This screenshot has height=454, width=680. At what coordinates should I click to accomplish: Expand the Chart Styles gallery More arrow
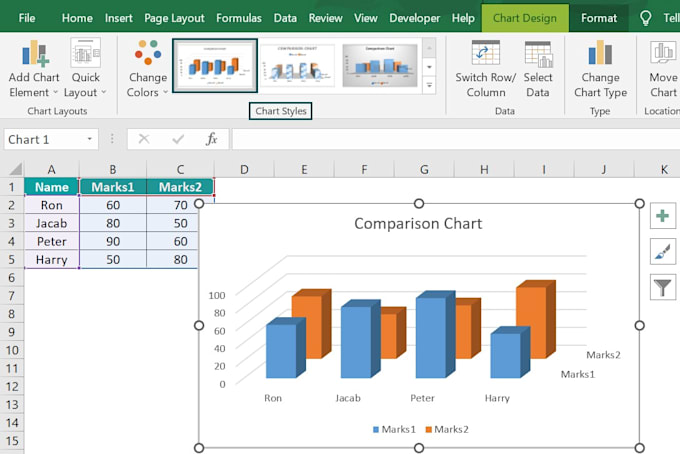(429, 85)
